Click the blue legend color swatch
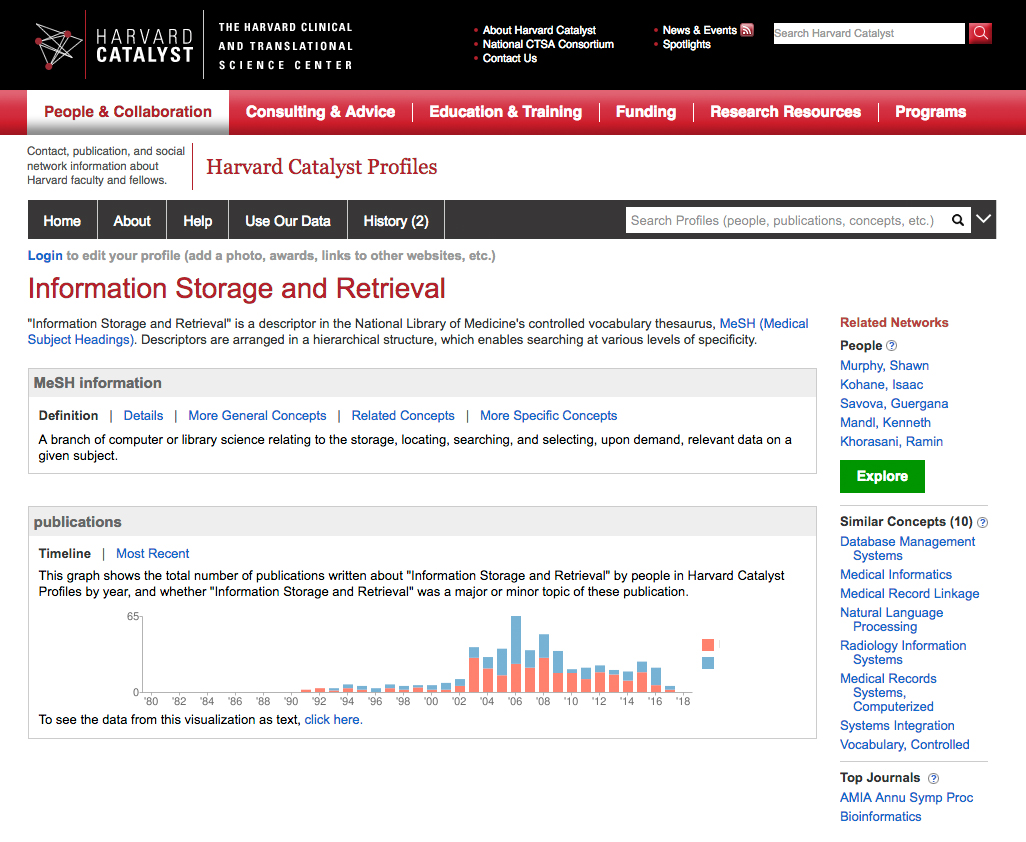1026x842 pixels. click(x=707, y=663)
